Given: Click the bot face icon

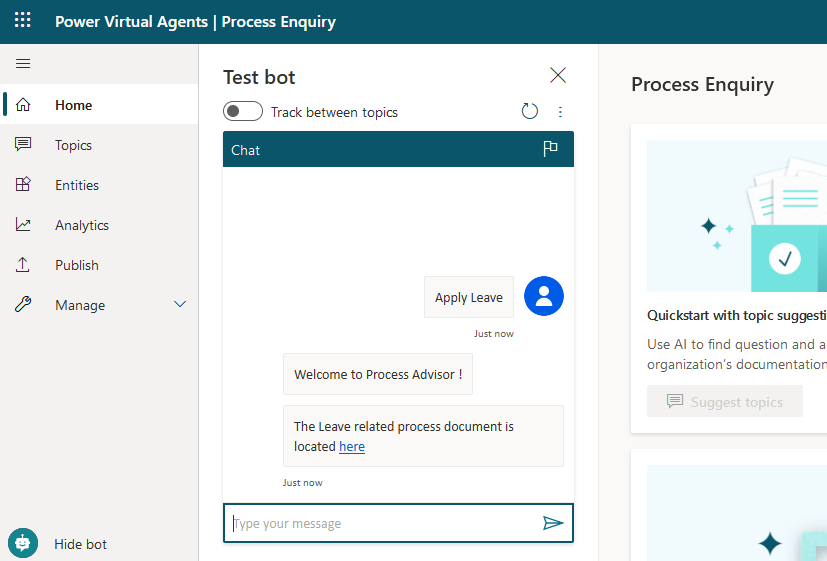Looking at the screenshot, I should coord(23,543).
